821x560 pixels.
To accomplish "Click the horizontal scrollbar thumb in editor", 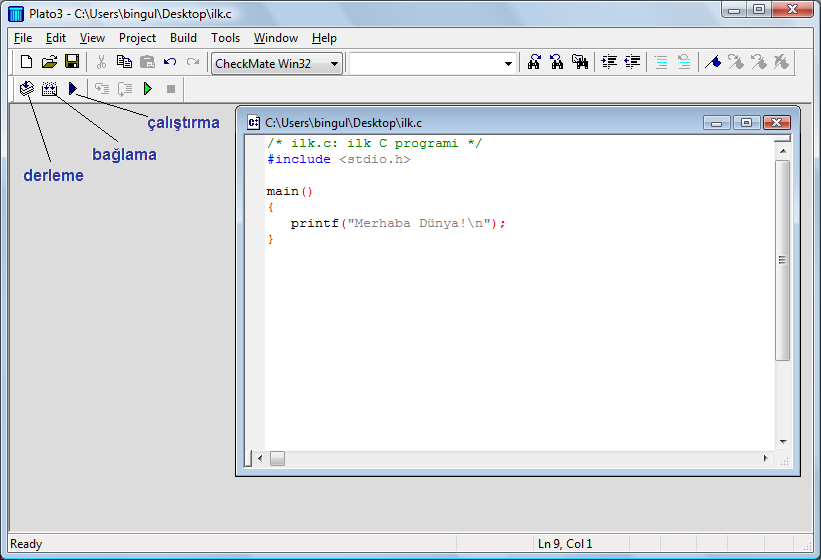I will click(x=277, y=458).
